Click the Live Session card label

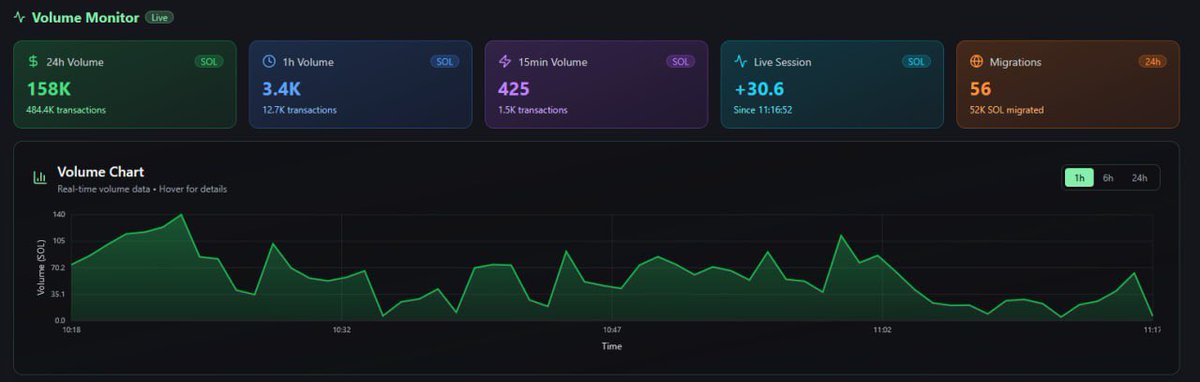pos(783,62)
